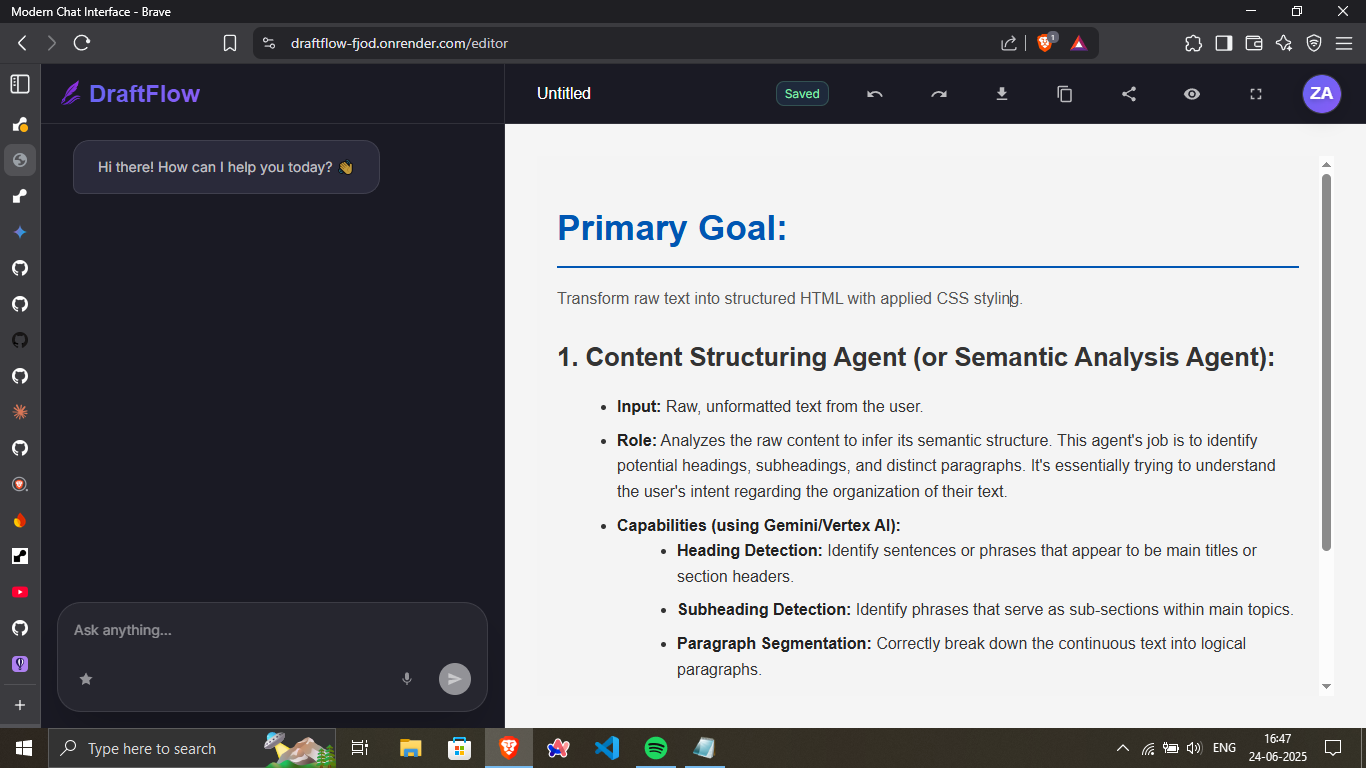Open the ZA user avatar menu

pos(1322,94)
